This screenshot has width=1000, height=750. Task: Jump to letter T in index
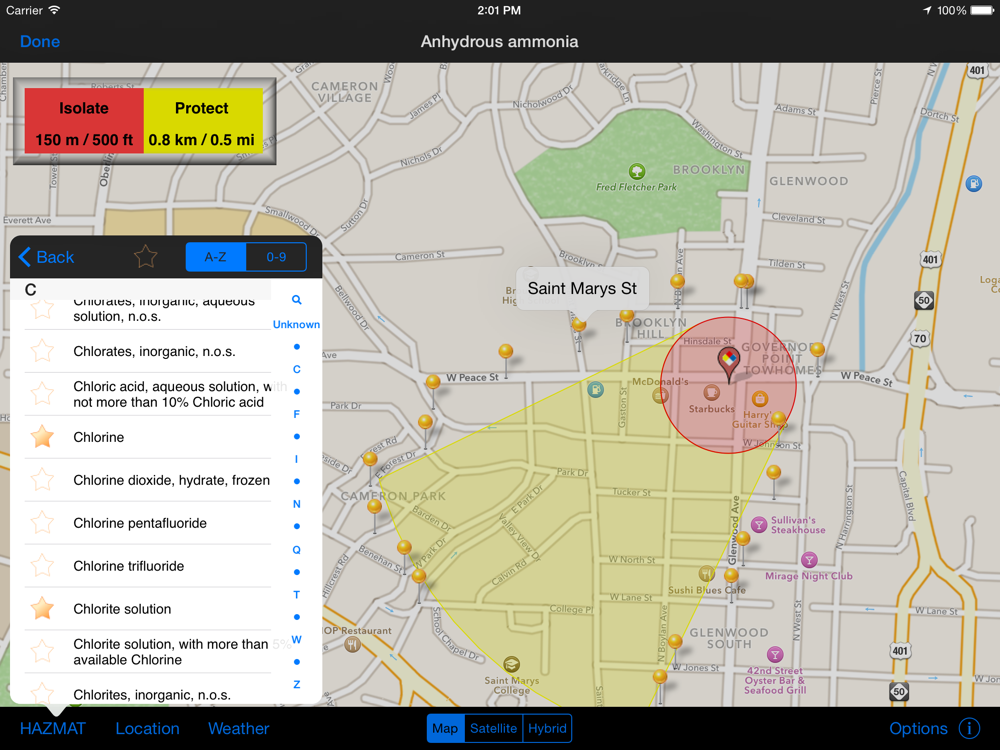point(297,594)
